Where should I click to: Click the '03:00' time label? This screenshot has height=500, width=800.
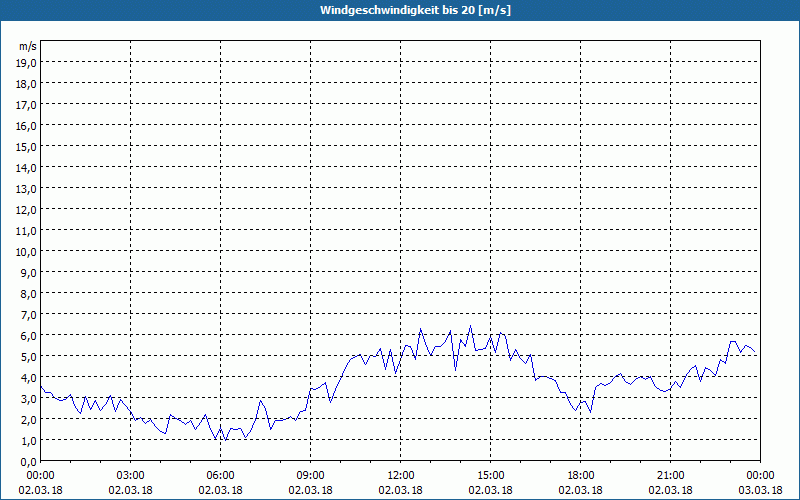coord(131,476)
